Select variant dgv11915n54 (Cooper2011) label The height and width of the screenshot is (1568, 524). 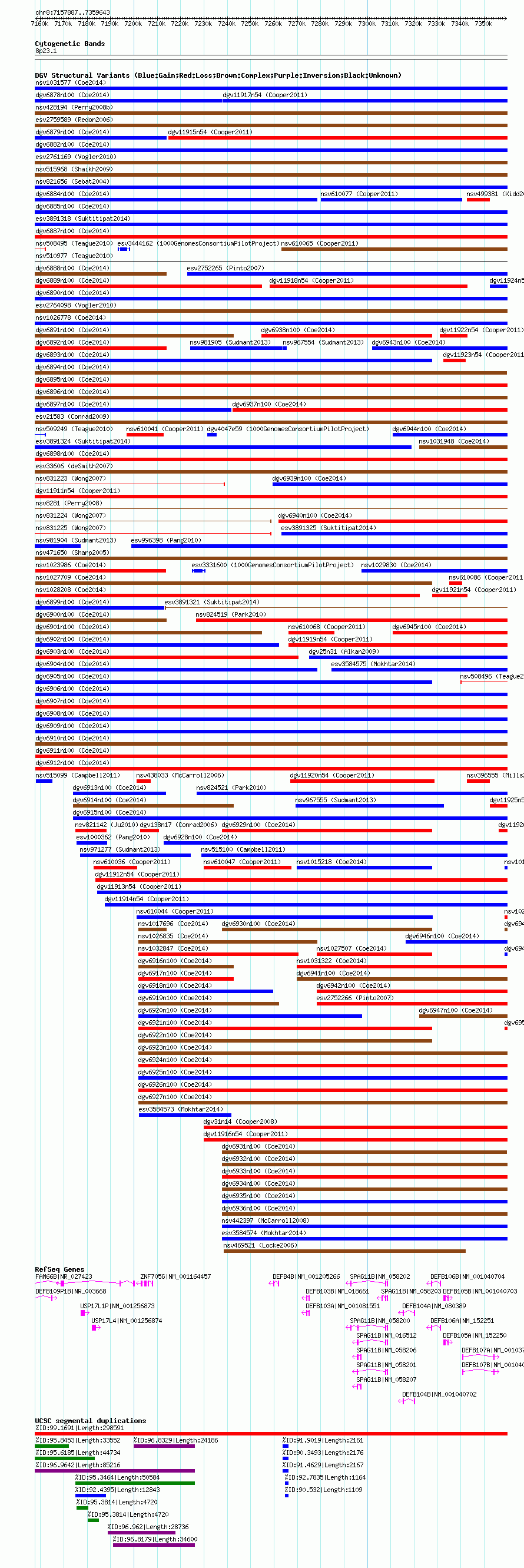[x=210, y=132]
